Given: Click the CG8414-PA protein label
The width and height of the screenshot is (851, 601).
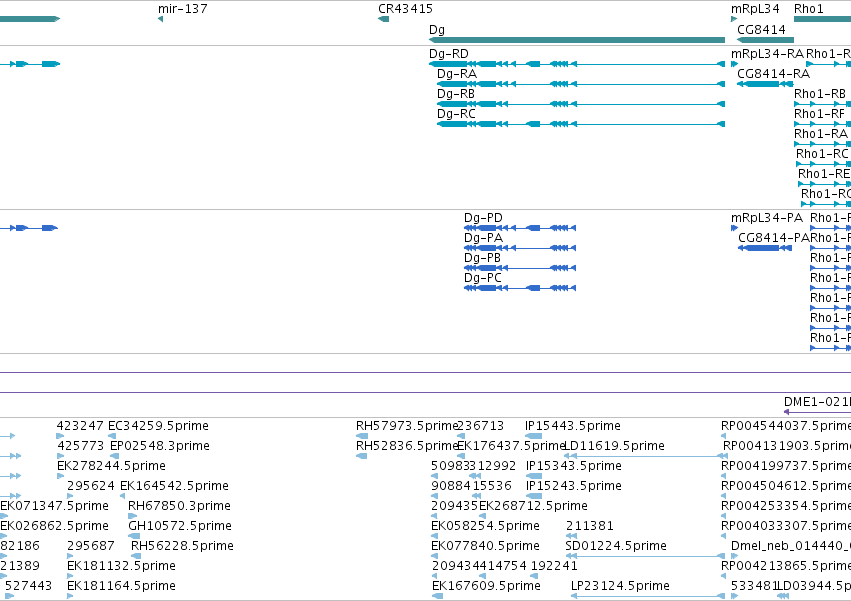Looking at the screenshot, I should click(773, 238).
